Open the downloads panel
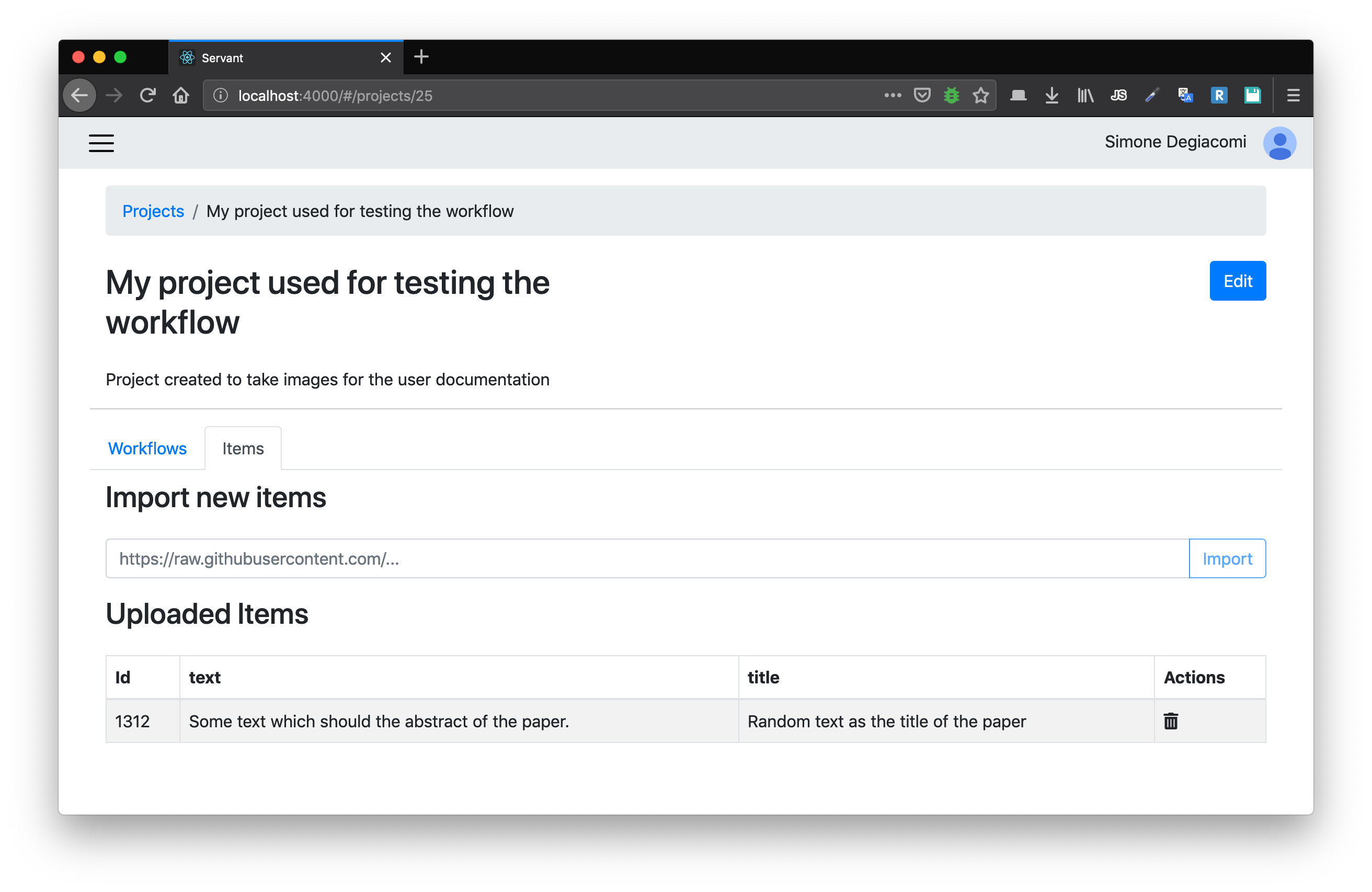 point(1051,96)
